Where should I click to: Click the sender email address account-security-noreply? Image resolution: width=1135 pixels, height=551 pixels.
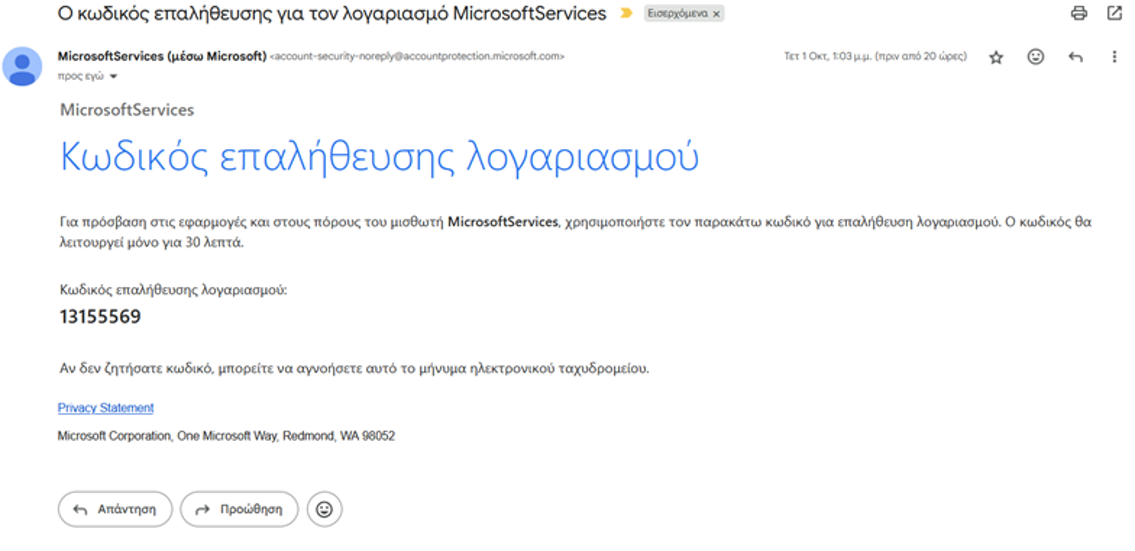[x=417, y=56]
